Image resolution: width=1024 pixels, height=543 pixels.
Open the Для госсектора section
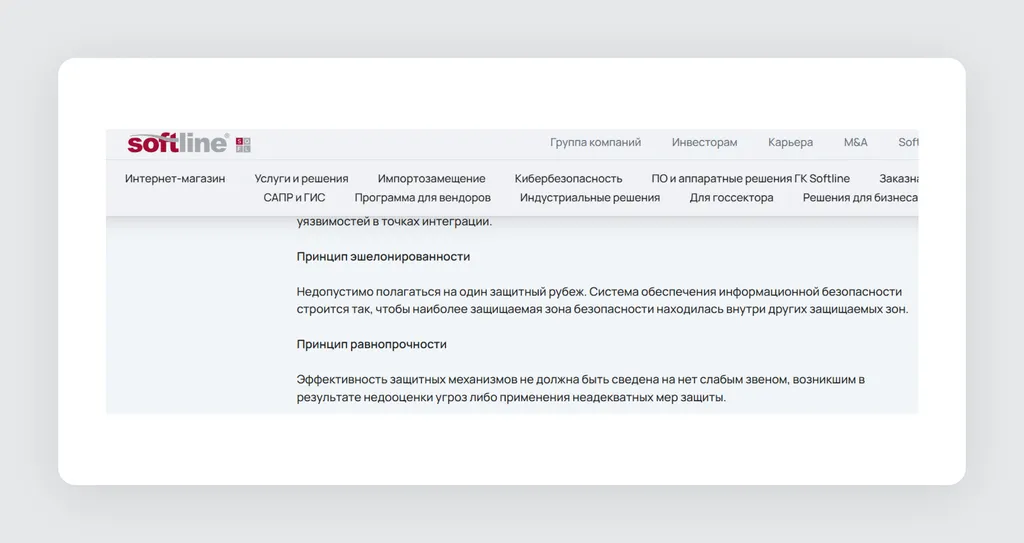731,197
